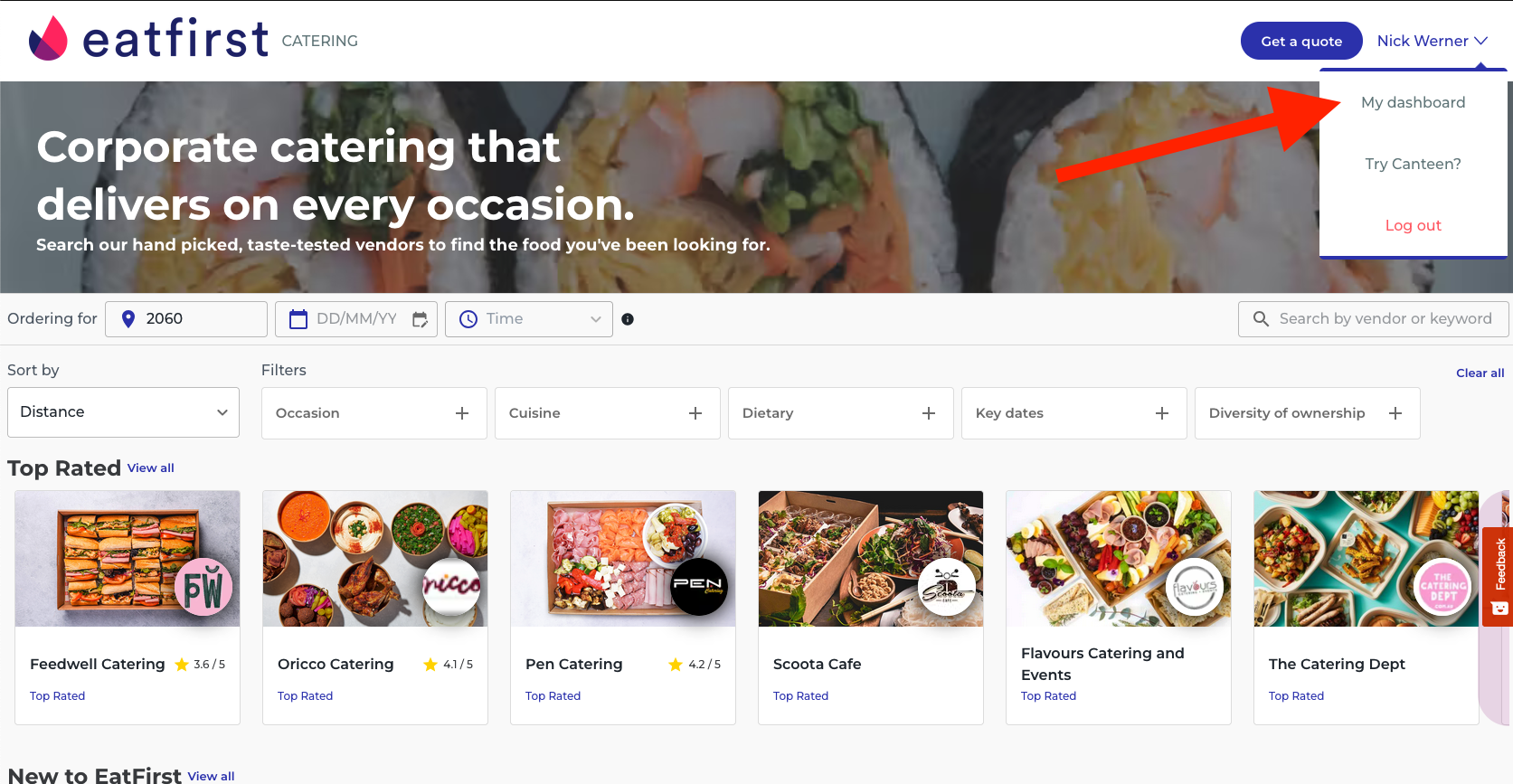Viewport: 1513px width, 784px height.
Task: Click the eatfirst wordmark text
Action: click(175, 38)
